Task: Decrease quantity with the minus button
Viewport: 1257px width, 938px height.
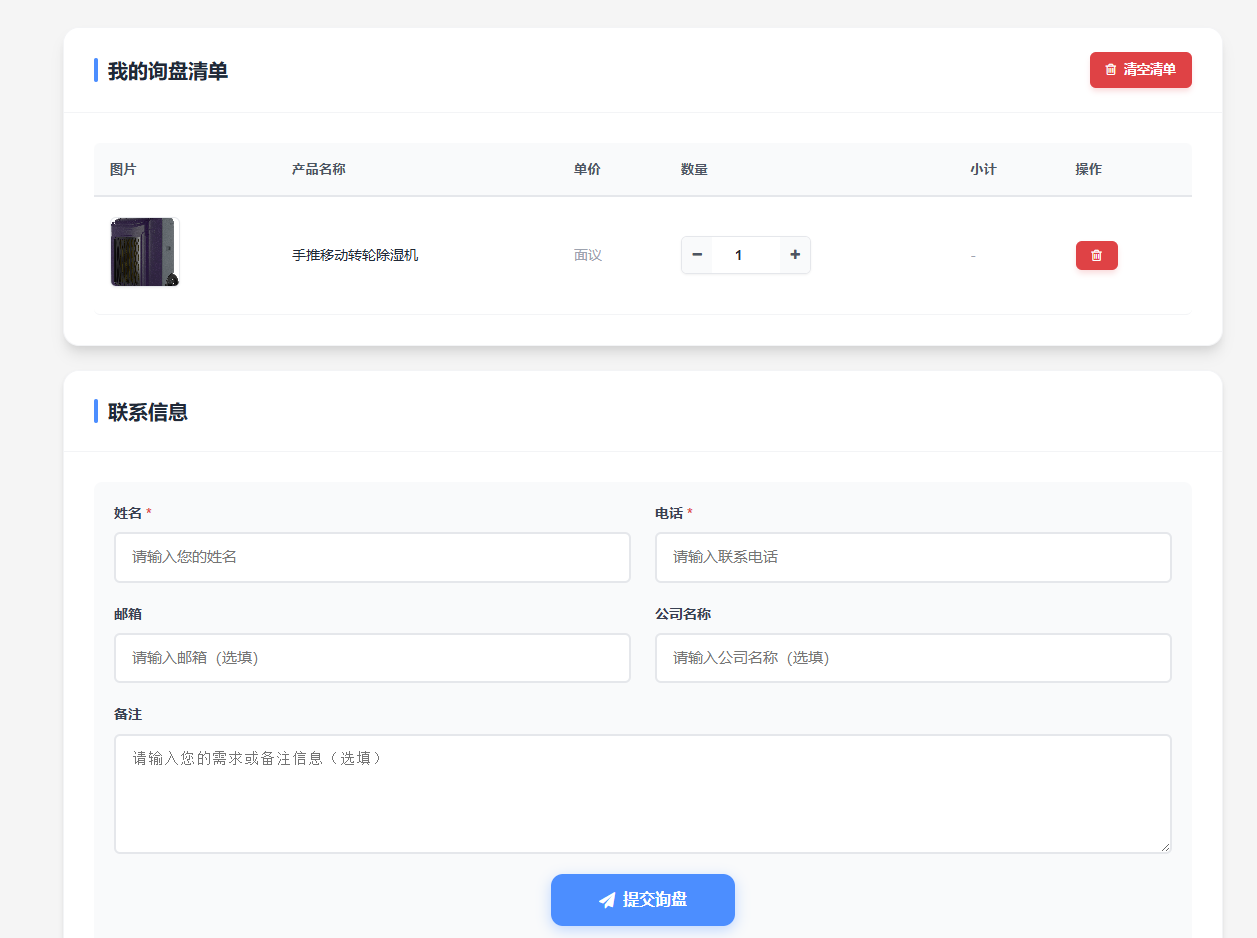Action: click(697, 255)
